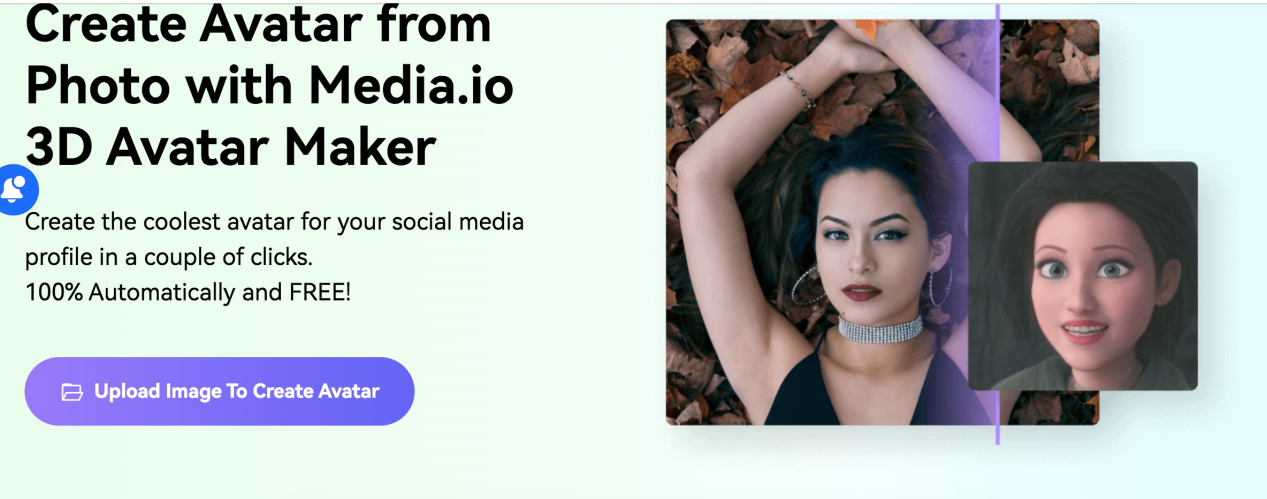Viewport: 1267px width, 499px height.
Task: Select the original woman photo in leaves
Action: click(x=831, y=222)
